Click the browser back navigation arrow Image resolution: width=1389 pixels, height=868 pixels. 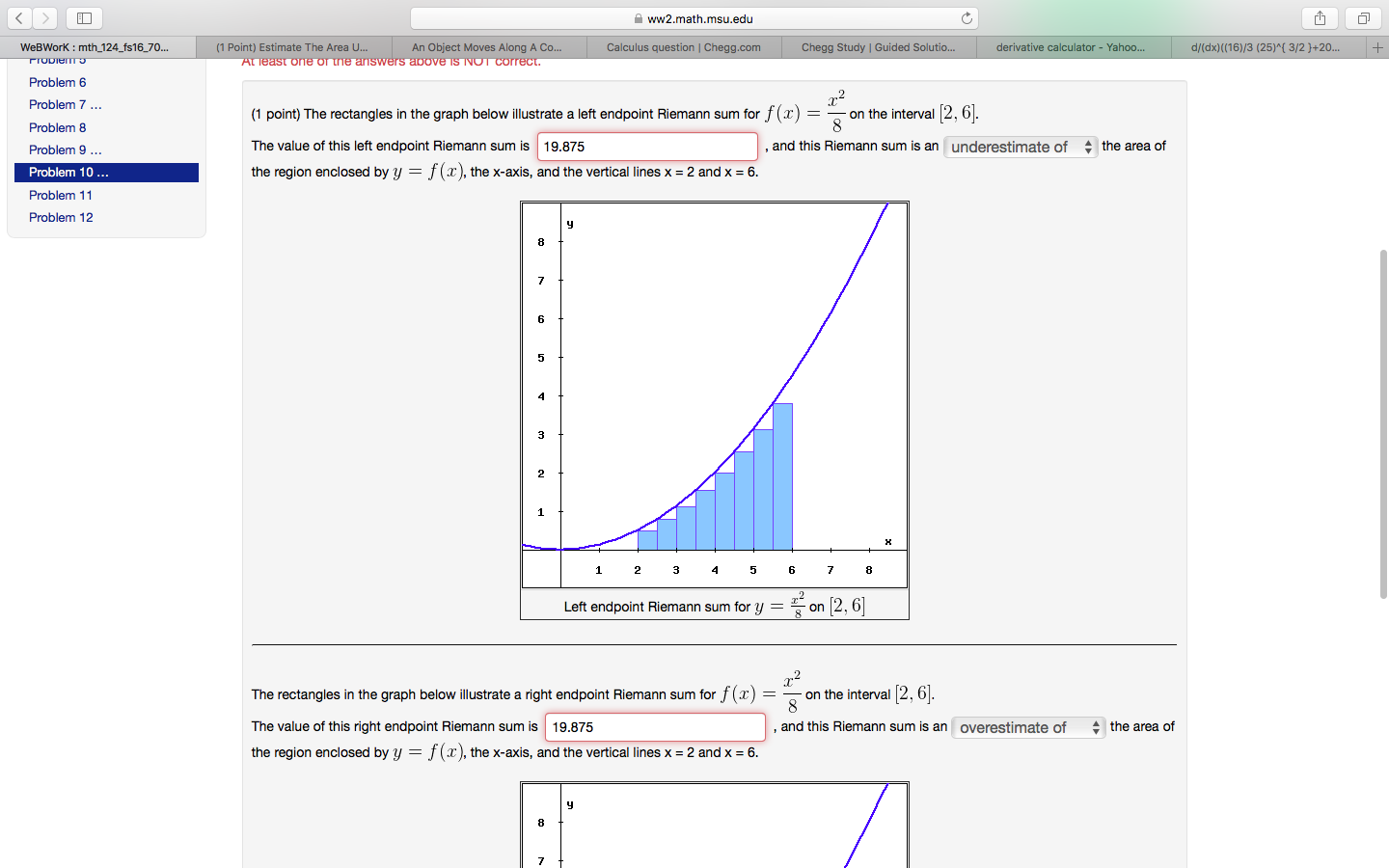pyautogui.click(x=18, y=17)
